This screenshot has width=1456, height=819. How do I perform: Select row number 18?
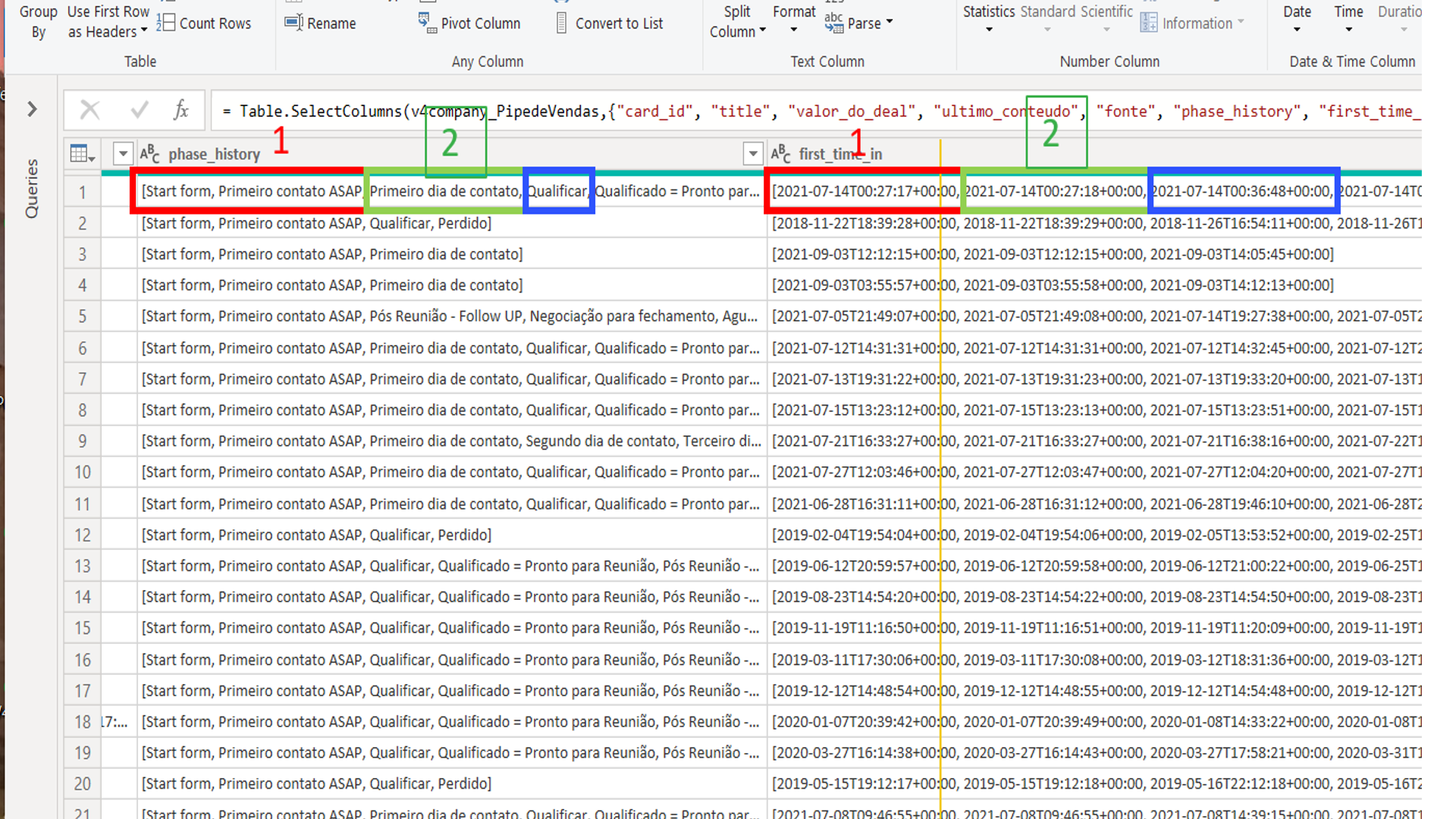[x=82, y=722]
